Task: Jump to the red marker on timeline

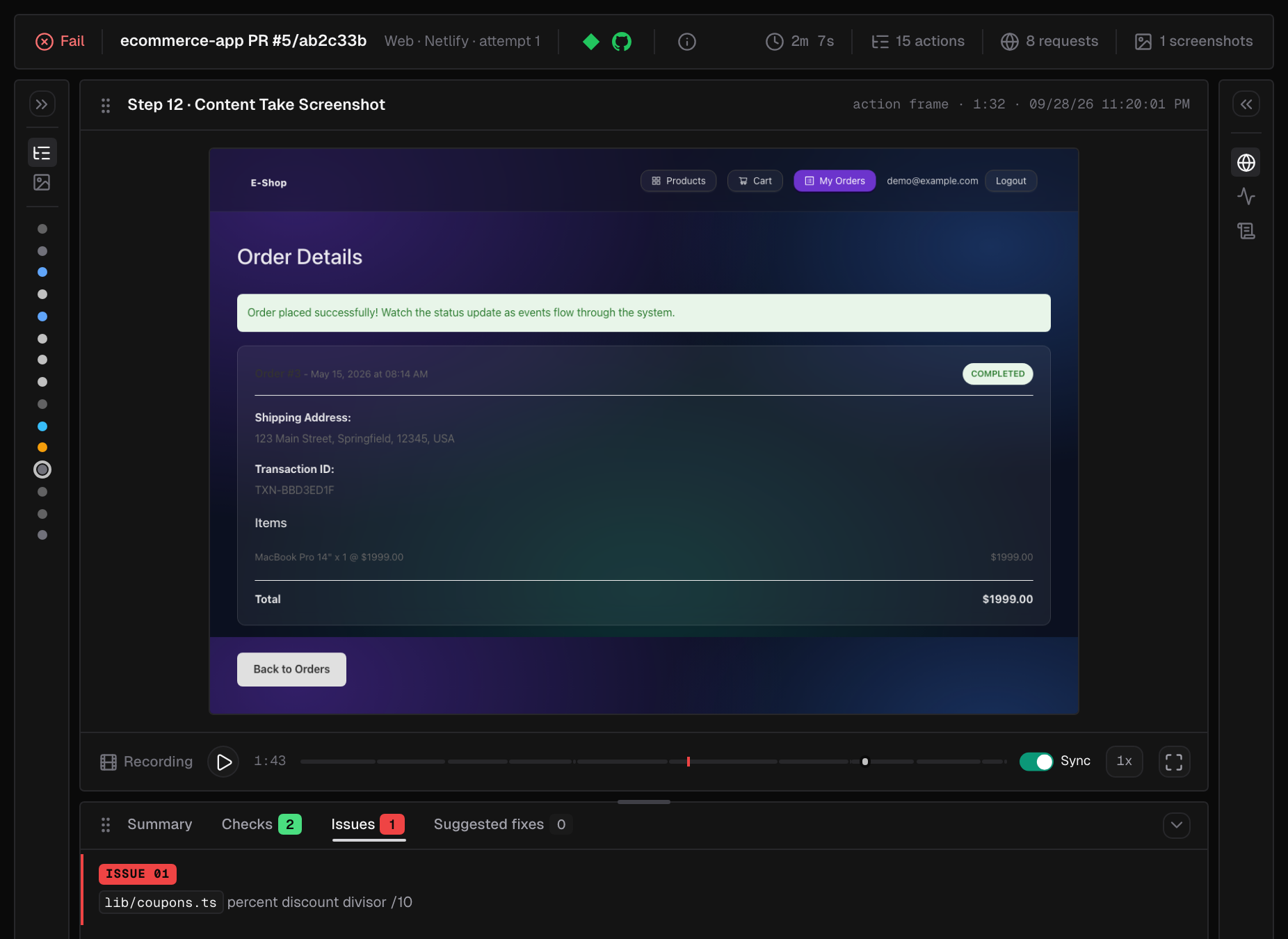Action: tap(688, 762)
